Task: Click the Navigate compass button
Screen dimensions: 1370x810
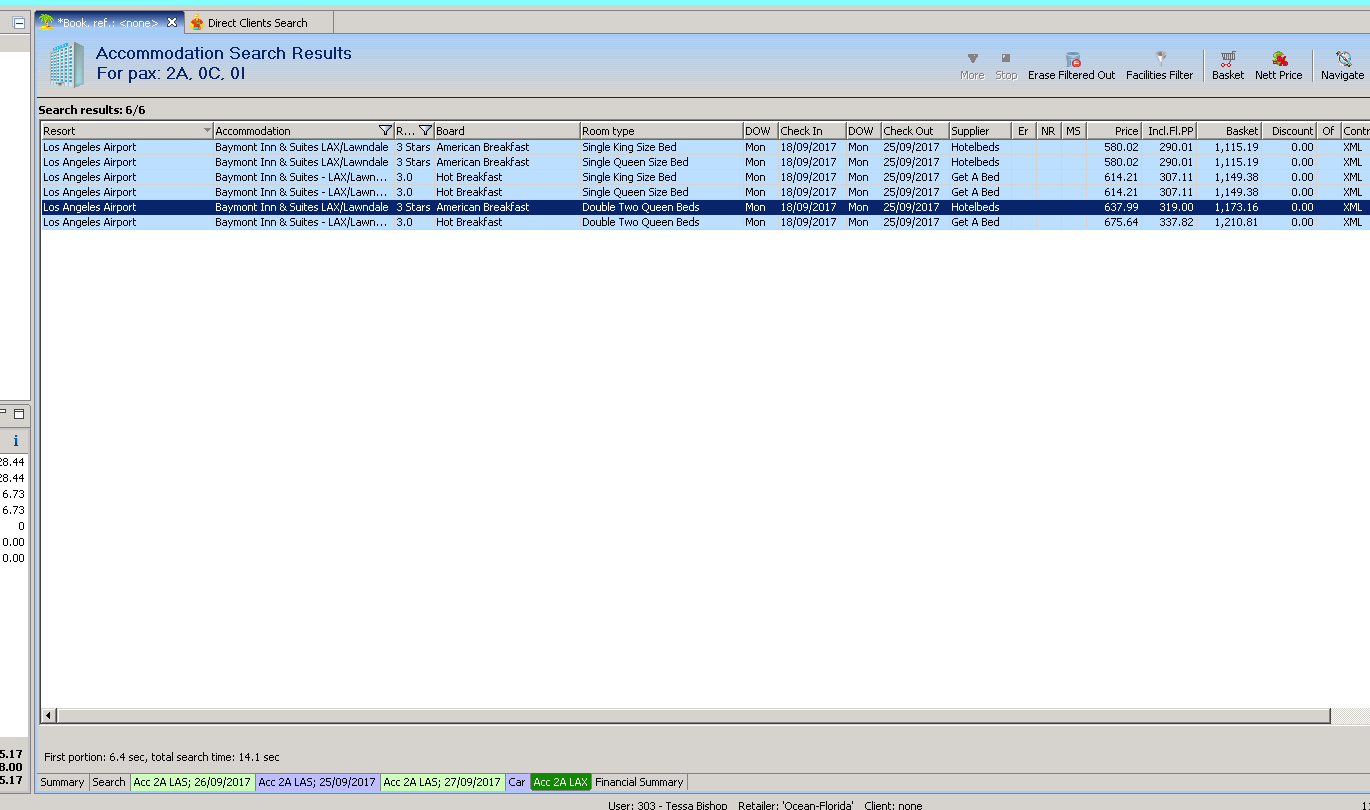Action: [1342, 66]
